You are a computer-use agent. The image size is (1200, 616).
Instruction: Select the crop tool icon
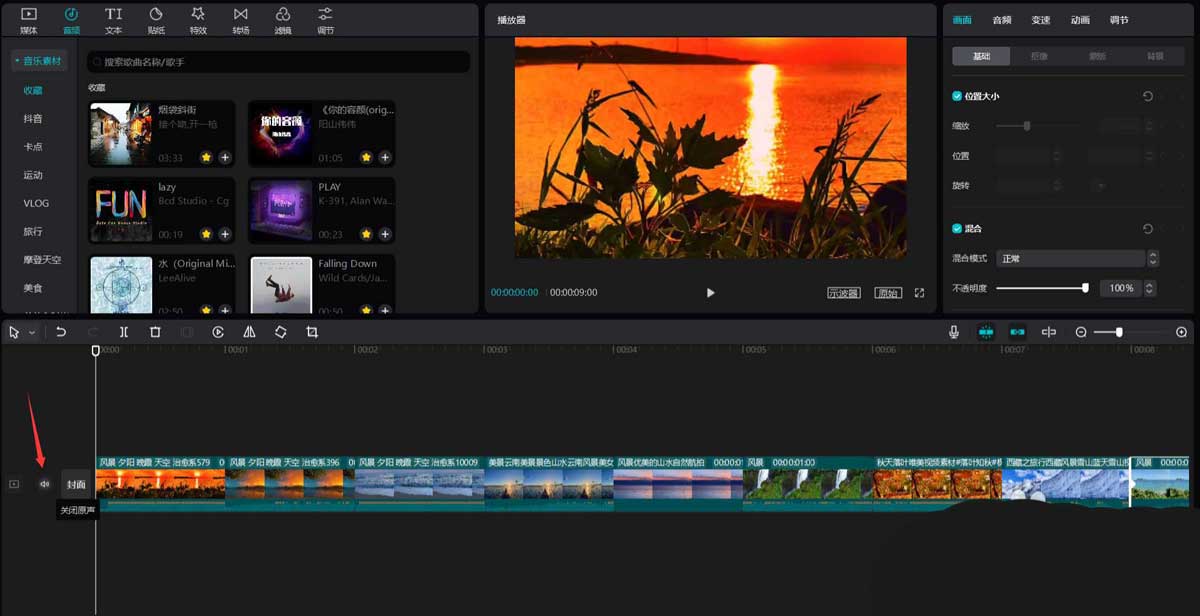312,332
